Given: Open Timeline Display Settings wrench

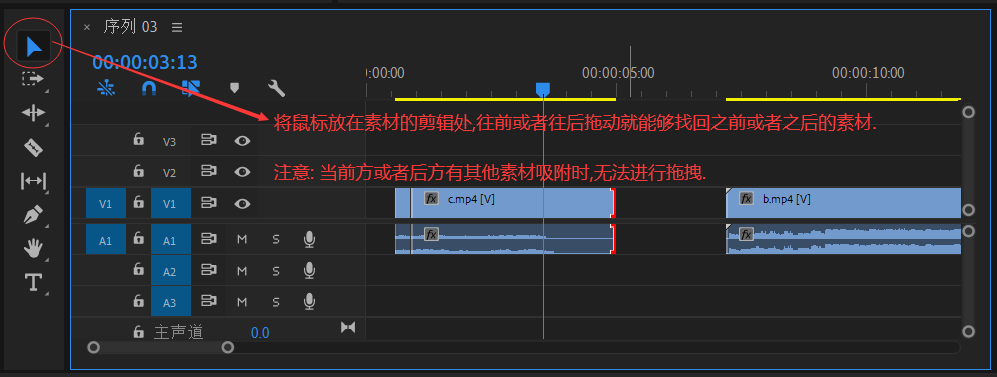Looking at the screenshot, I should point(277,88).
